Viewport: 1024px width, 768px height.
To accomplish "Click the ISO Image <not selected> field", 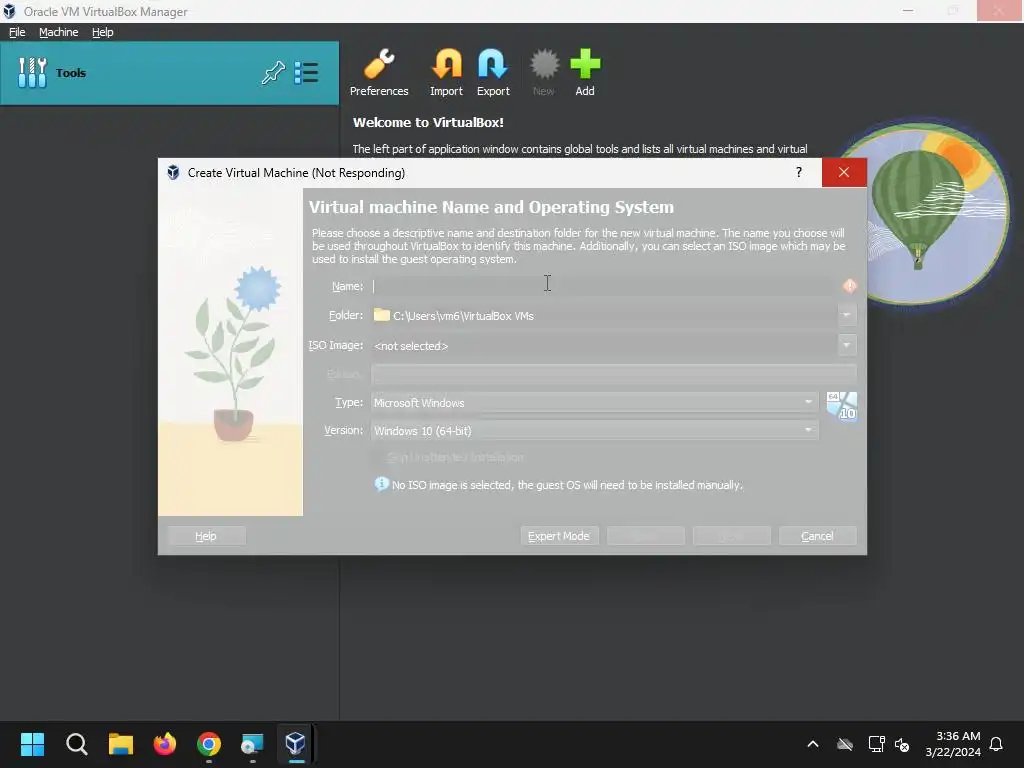I will (604, 345).
